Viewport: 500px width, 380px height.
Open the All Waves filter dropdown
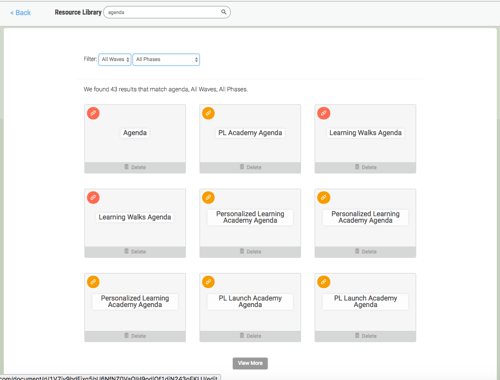[115, 59]
